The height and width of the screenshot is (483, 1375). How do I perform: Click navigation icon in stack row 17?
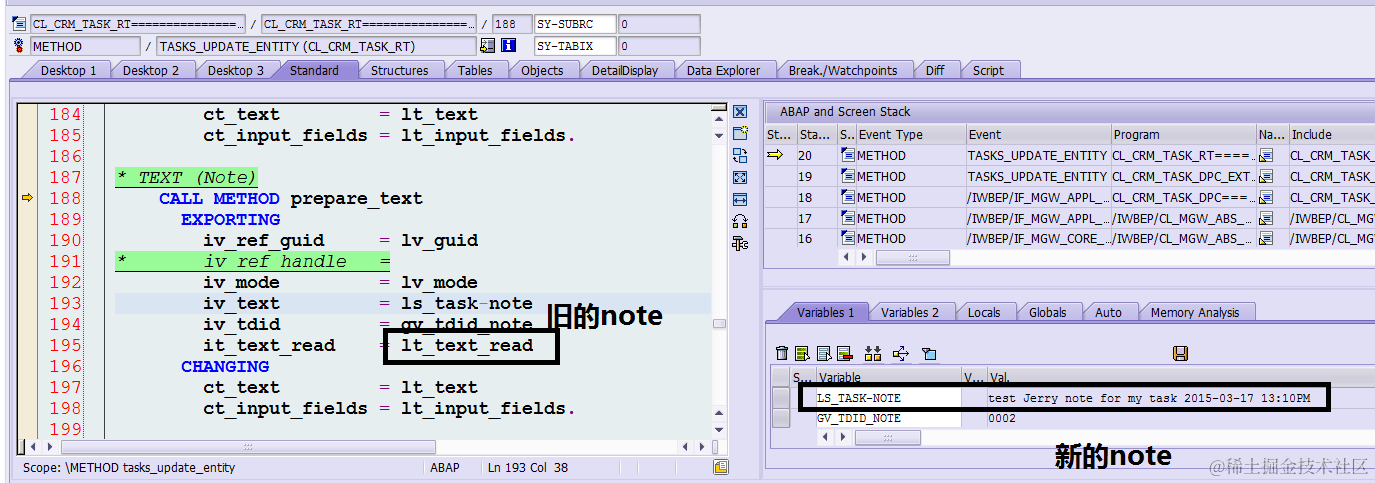[x=1267, y=218]
